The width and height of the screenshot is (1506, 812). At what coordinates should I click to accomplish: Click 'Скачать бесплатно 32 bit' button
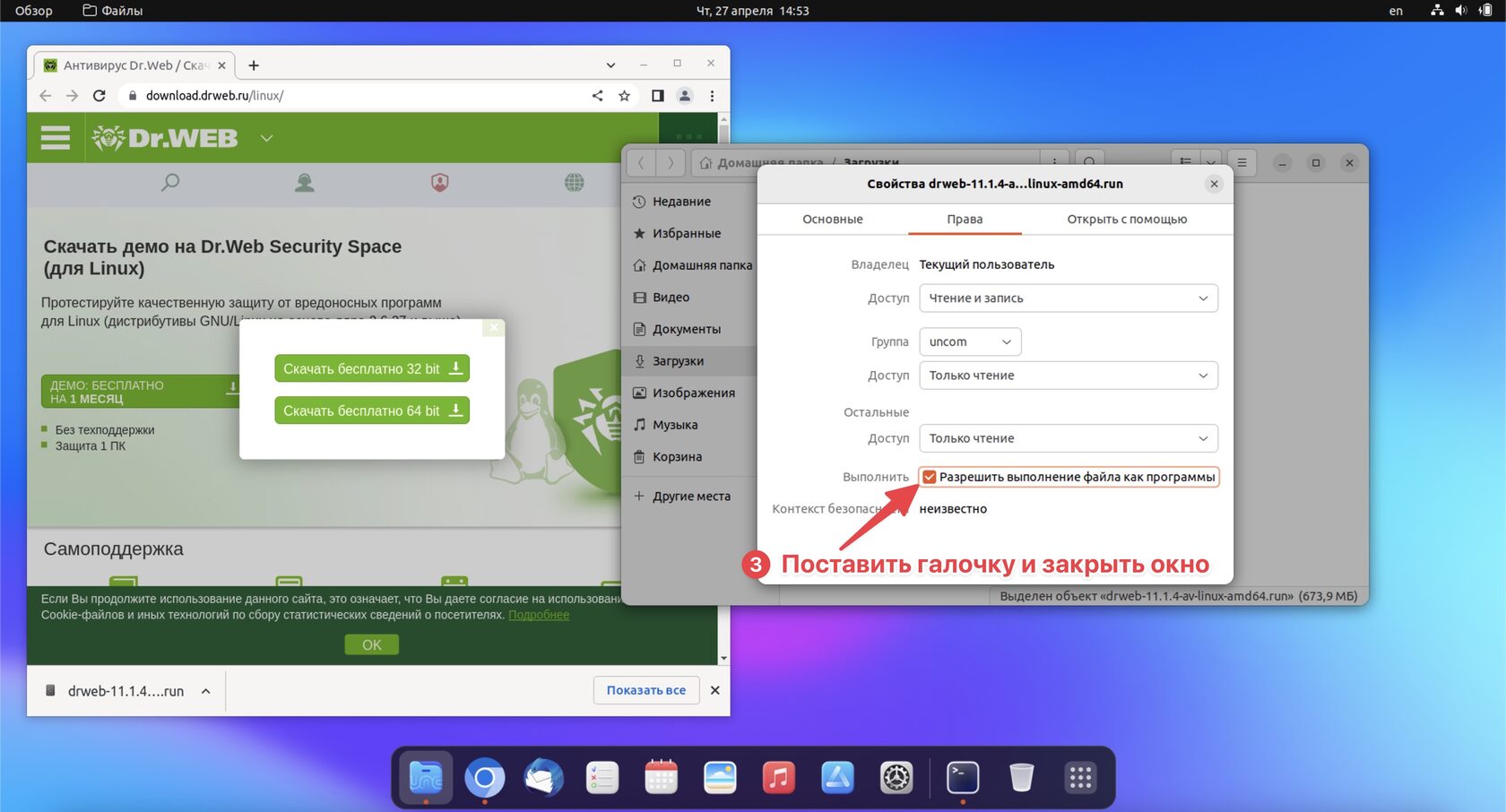click(x=372, y=368)
